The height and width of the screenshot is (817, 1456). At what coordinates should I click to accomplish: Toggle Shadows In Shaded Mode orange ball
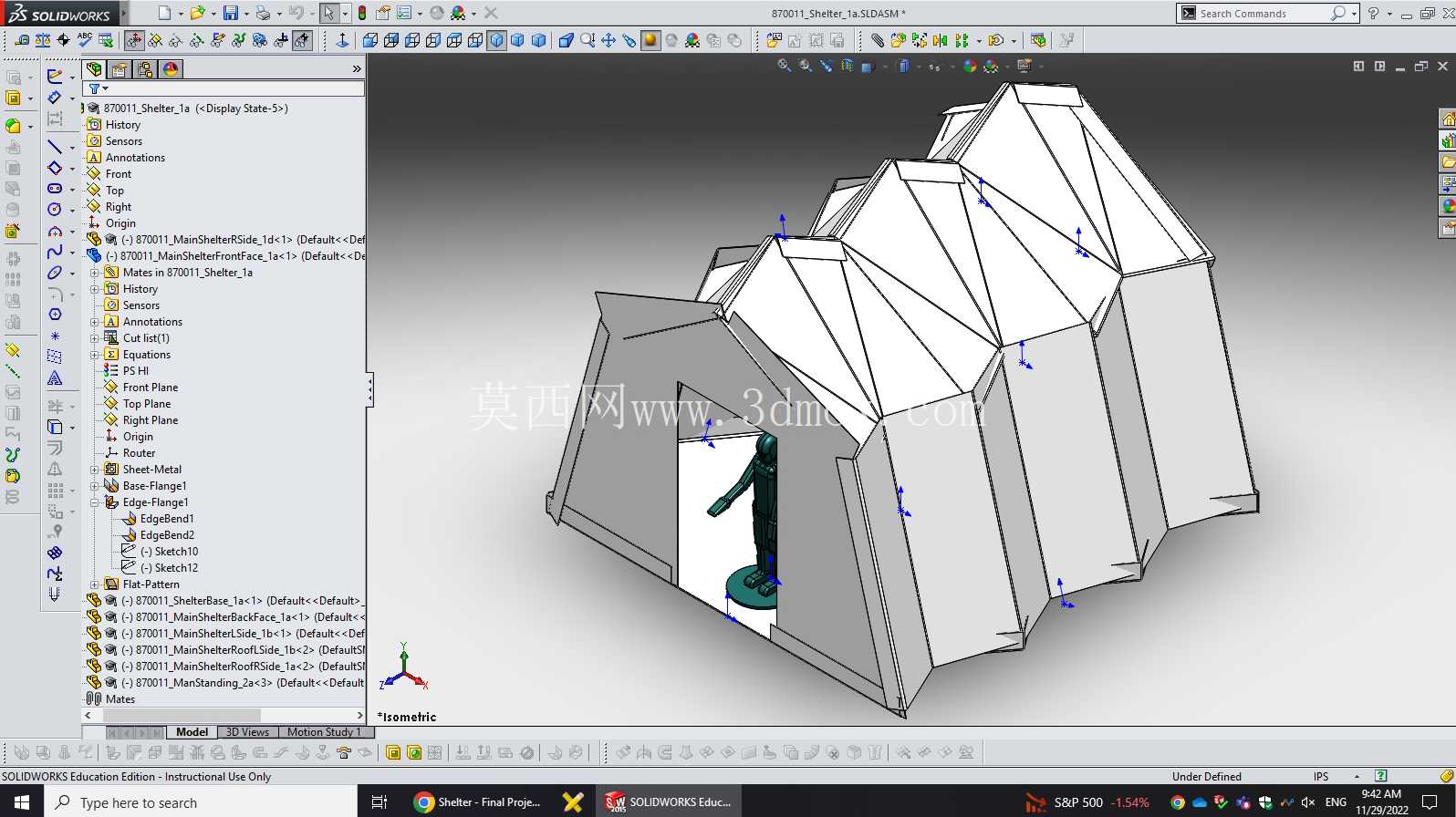point(650,40)
